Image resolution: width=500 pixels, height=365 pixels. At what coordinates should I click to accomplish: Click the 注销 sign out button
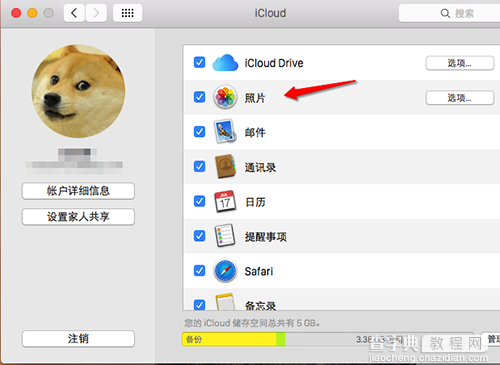point(78,339)
